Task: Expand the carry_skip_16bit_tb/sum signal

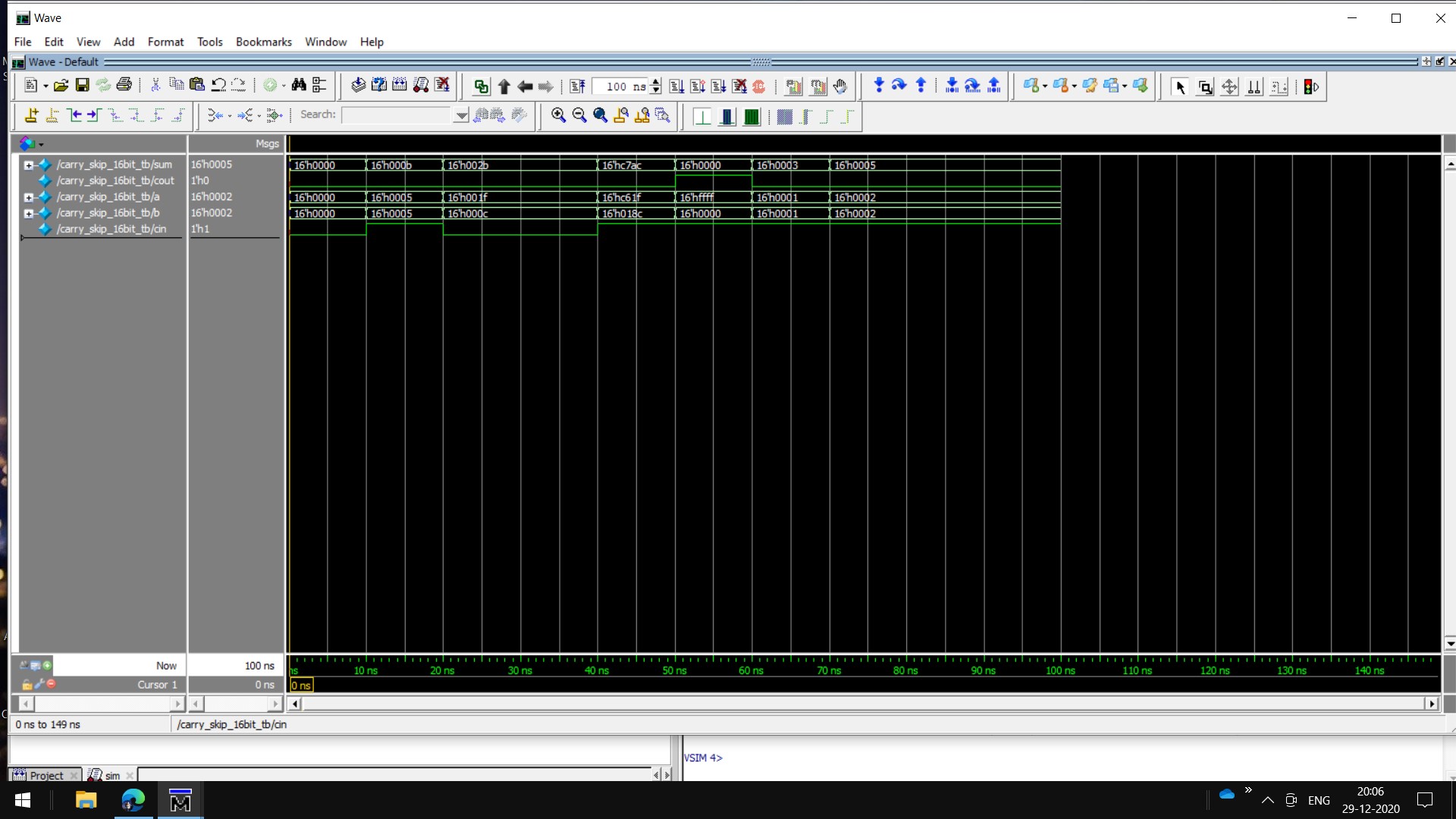Action: (29, 165)
